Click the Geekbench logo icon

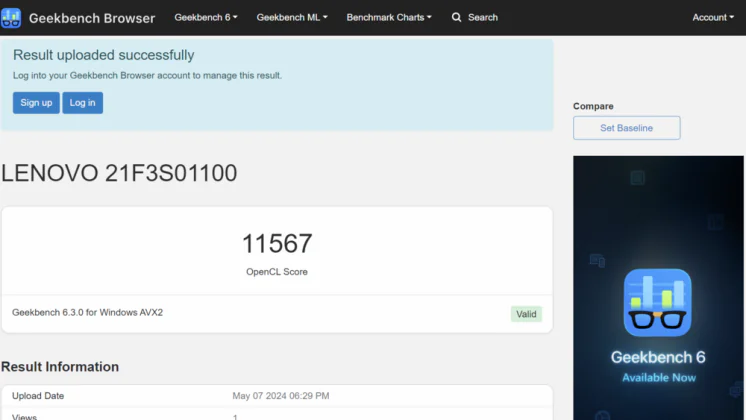point(10,18)
